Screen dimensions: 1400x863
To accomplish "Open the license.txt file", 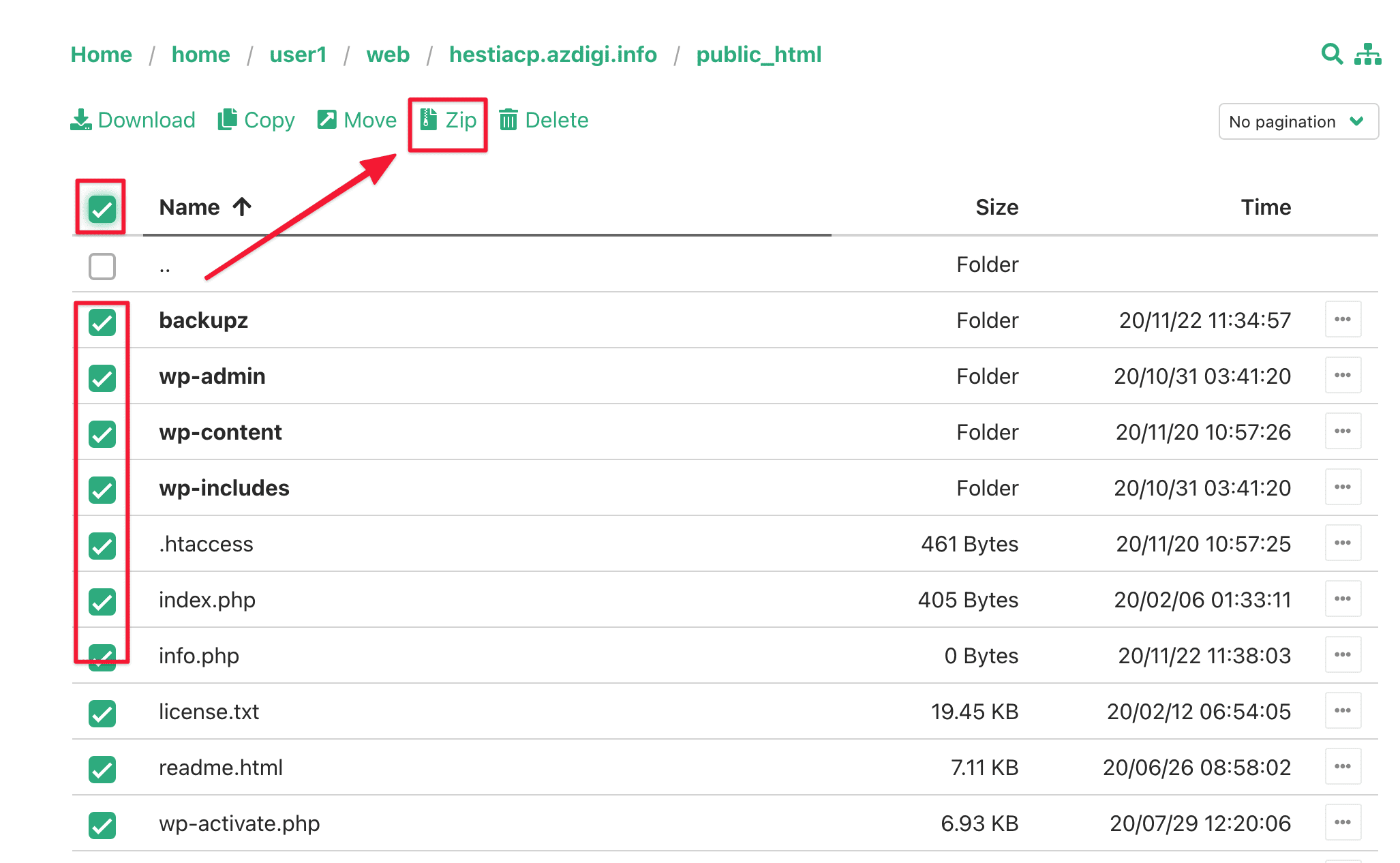I will tap(209, 712).
